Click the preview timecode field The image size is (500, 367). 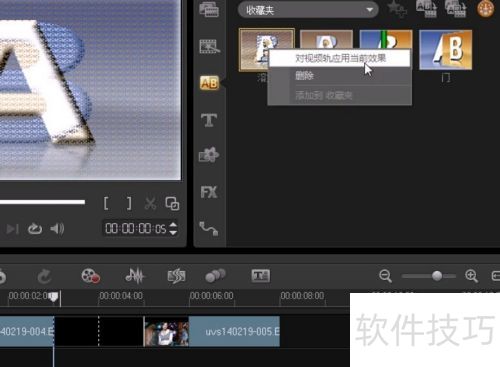[135, 229]
